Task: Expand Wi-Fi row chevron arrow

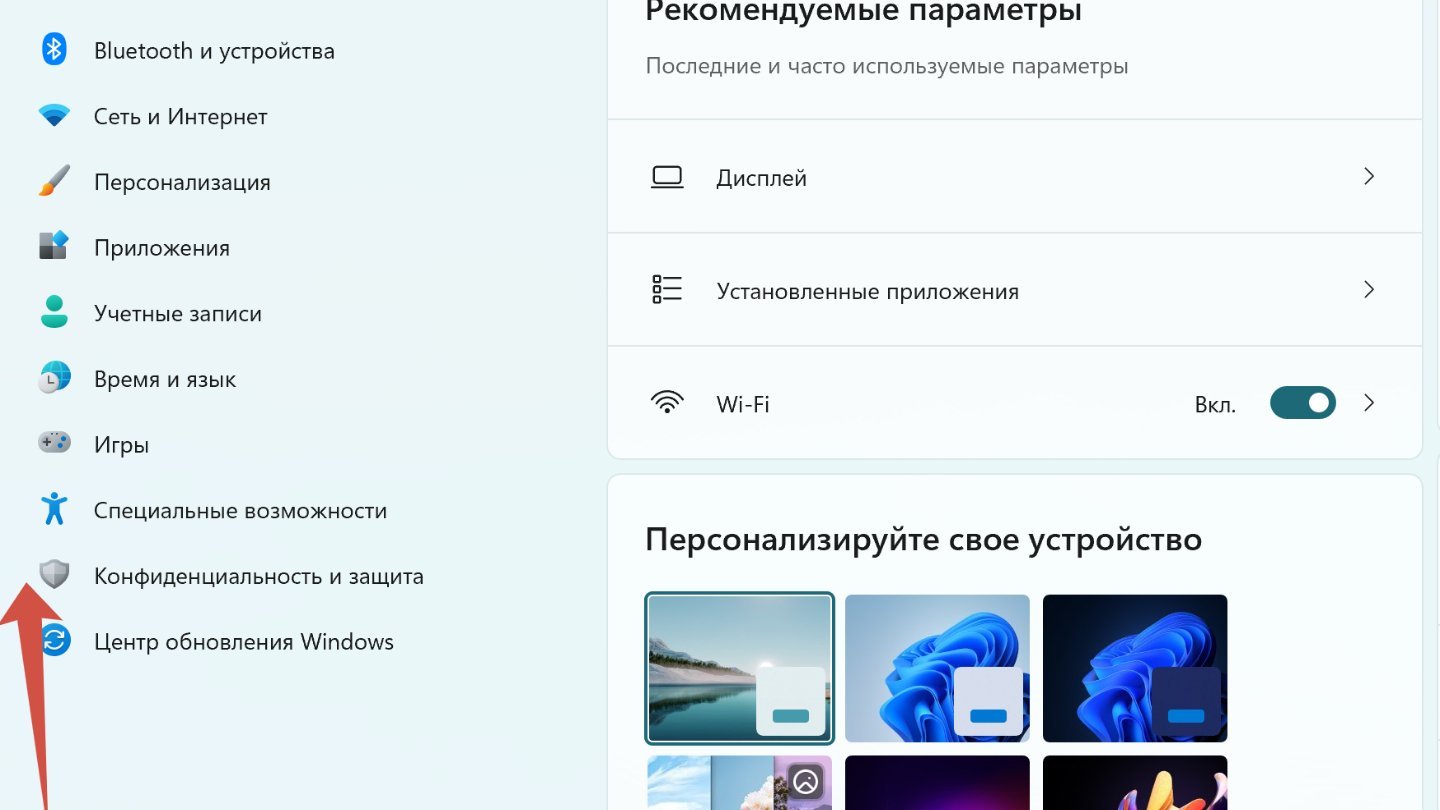Action: pos(1369,403)
